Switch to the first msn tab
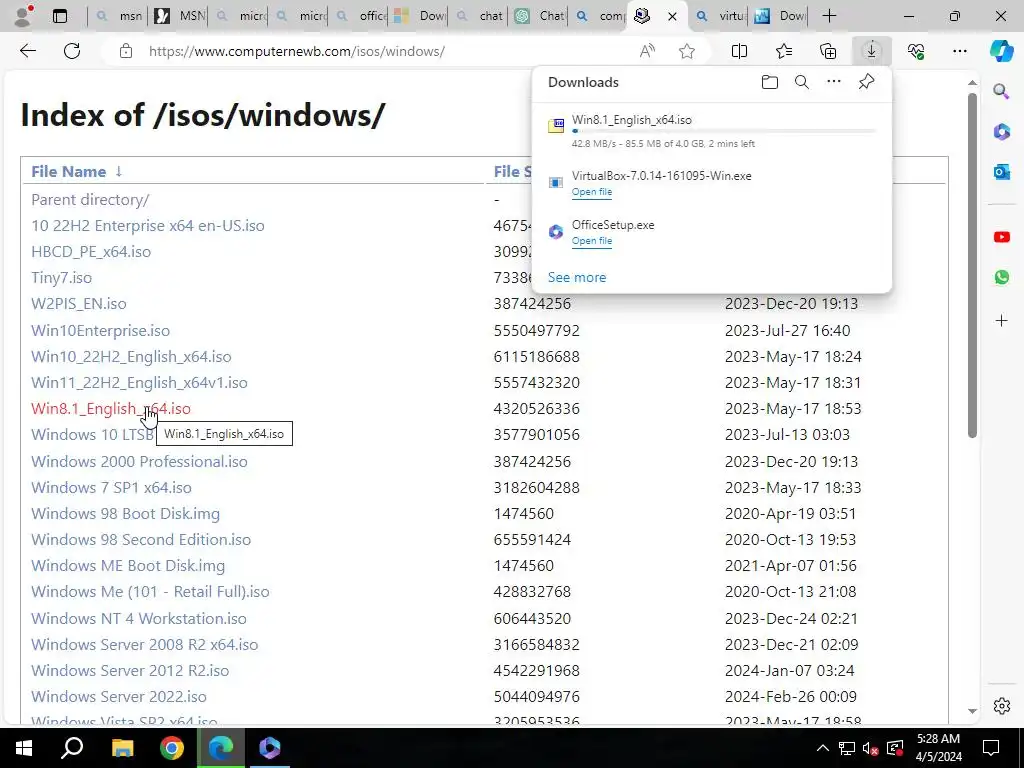 pos(118,16)
